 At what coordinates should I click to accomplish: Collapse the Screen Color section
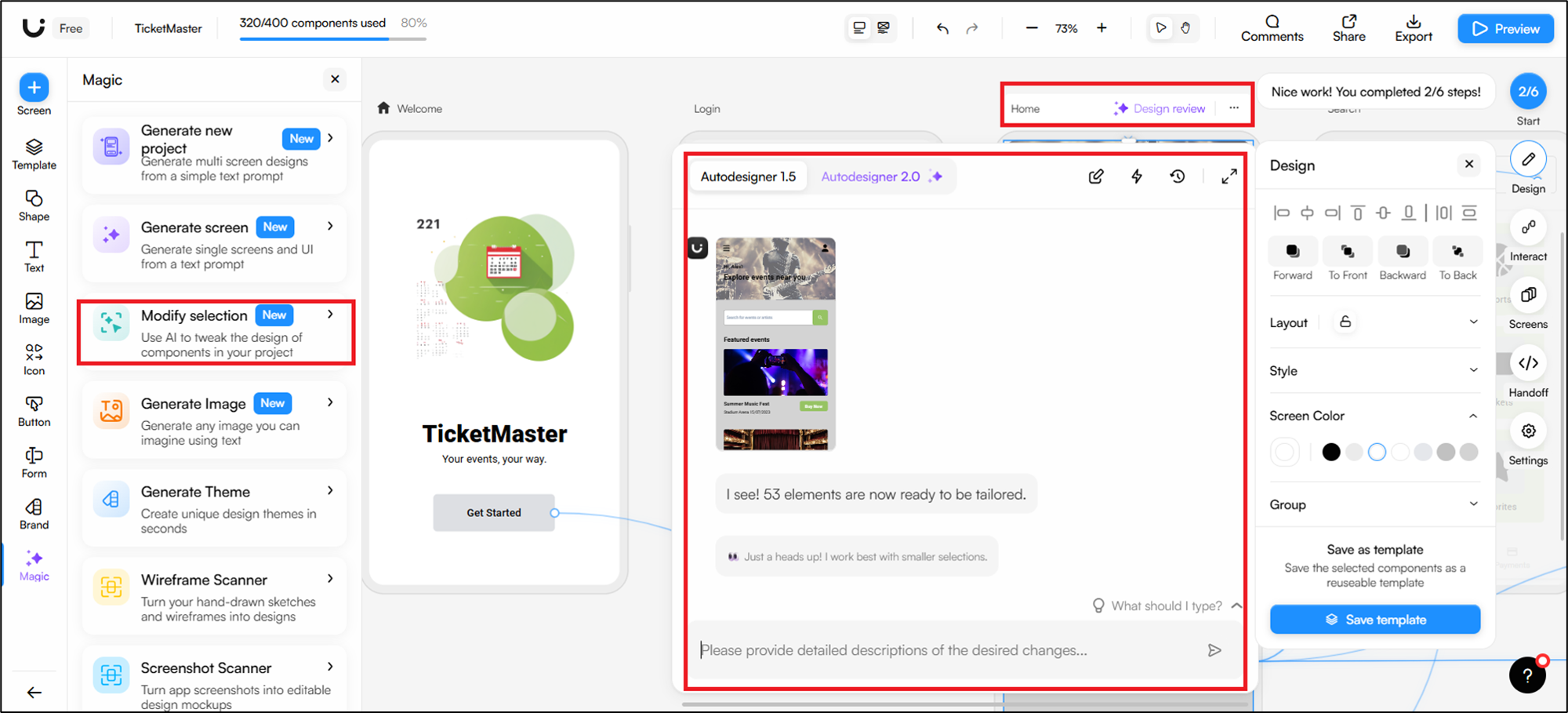point(1472,416)
